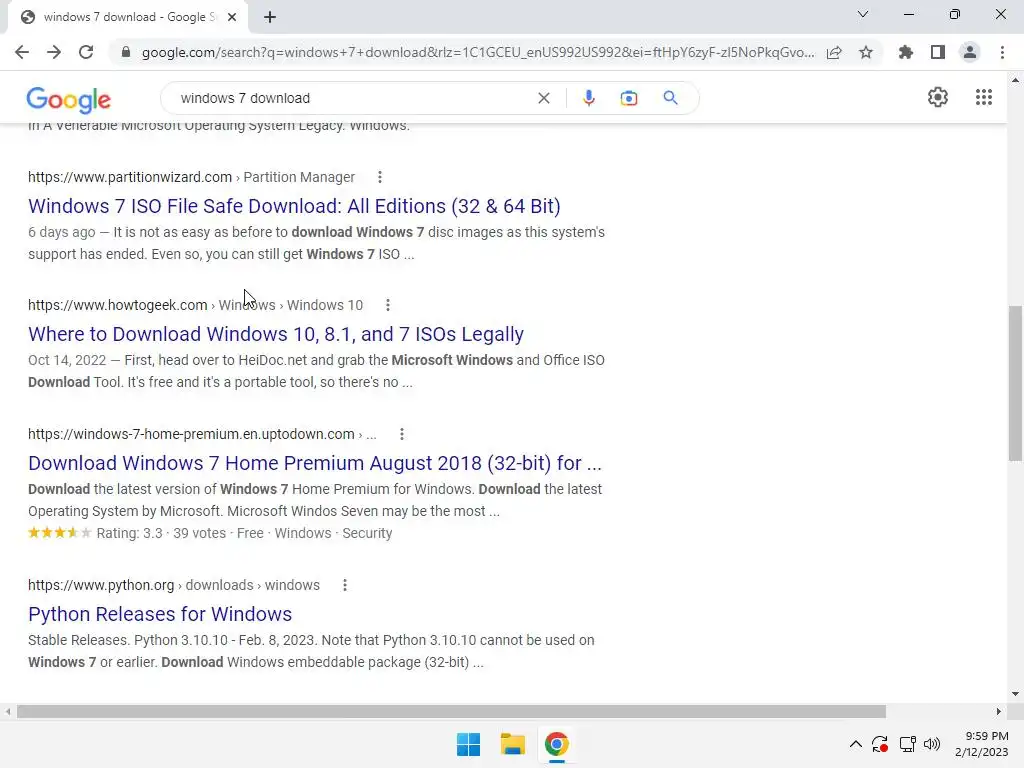Click the howtogeek.com URL breadcrumb

[195, 305]
